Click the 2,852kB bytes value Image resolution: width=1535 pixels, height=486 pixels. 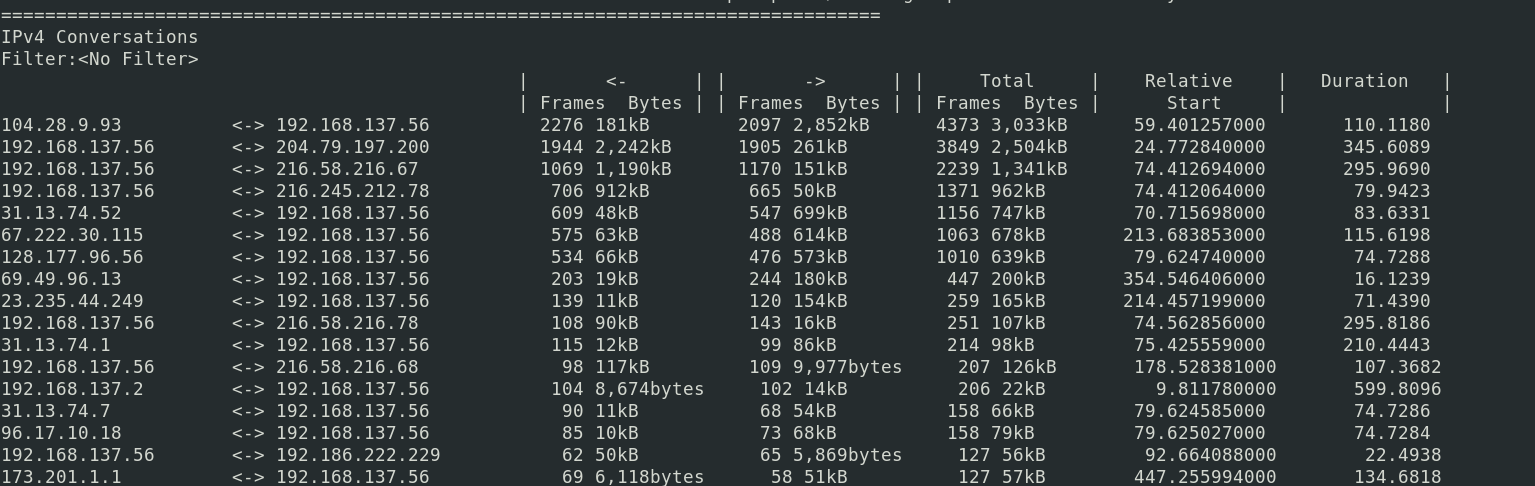point(831,125)
